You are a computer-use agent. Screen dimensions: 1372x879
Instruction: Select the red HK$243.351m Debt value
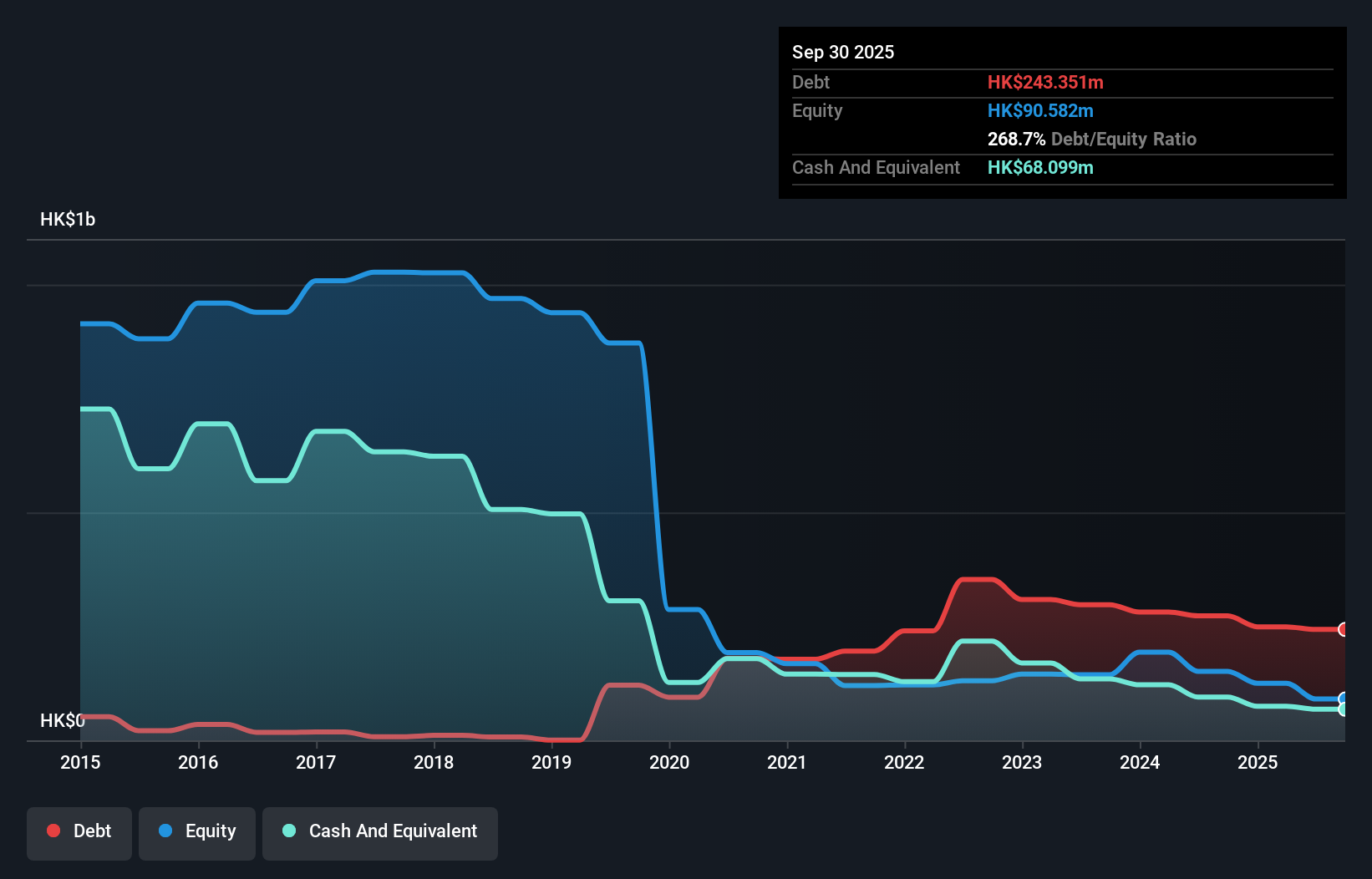pyautogui.click(x=1045, y=82)
